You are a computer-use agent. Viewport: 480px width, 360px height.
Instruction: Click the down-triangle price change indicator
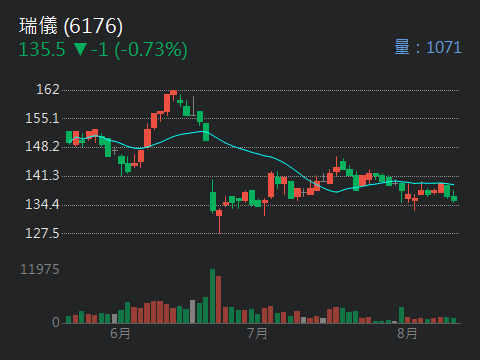pyautogui.click(x=81, y=49)
